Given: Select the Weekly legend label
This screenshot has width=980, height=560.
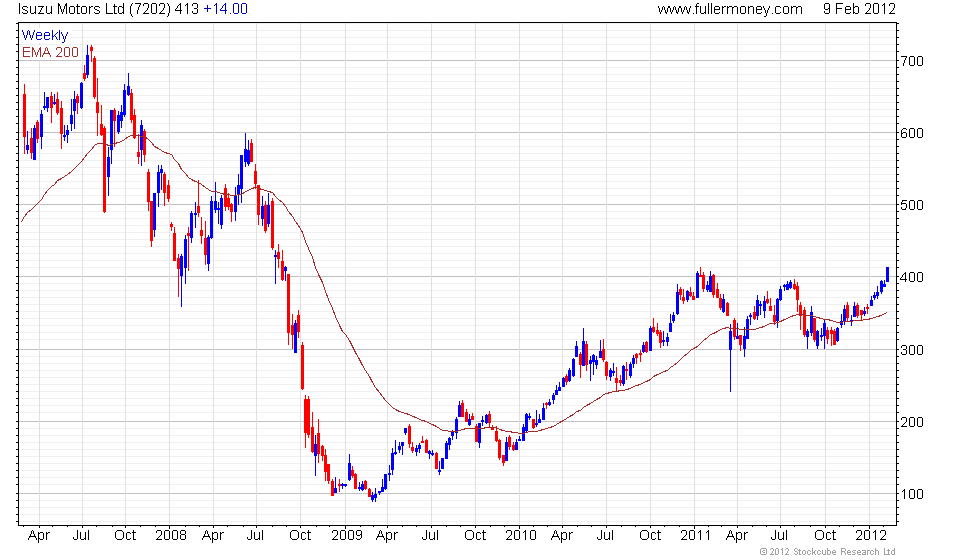Looking at the screenshot, I should [x=44, y=36].
